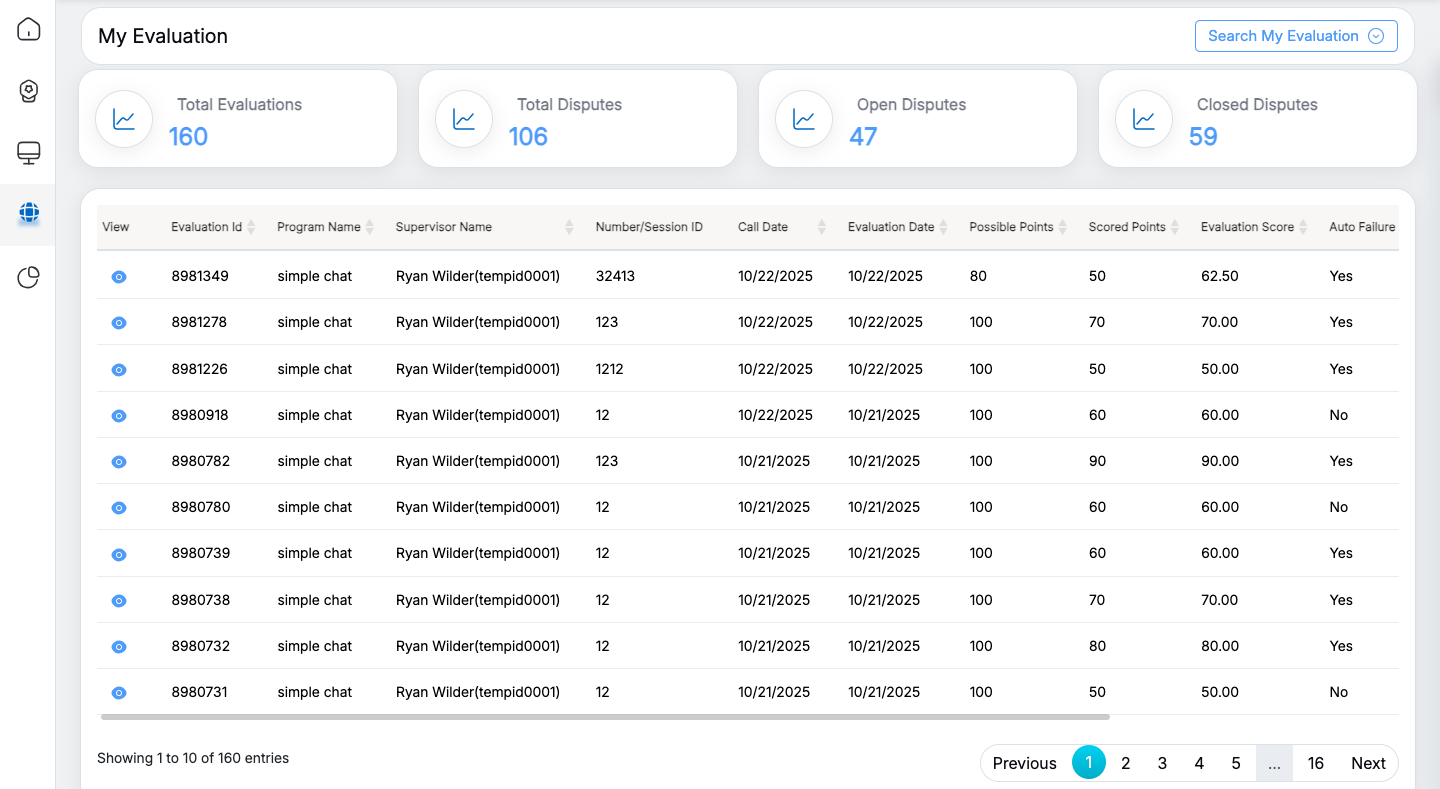Click the Open Disputes chart icon

(804, 119)
